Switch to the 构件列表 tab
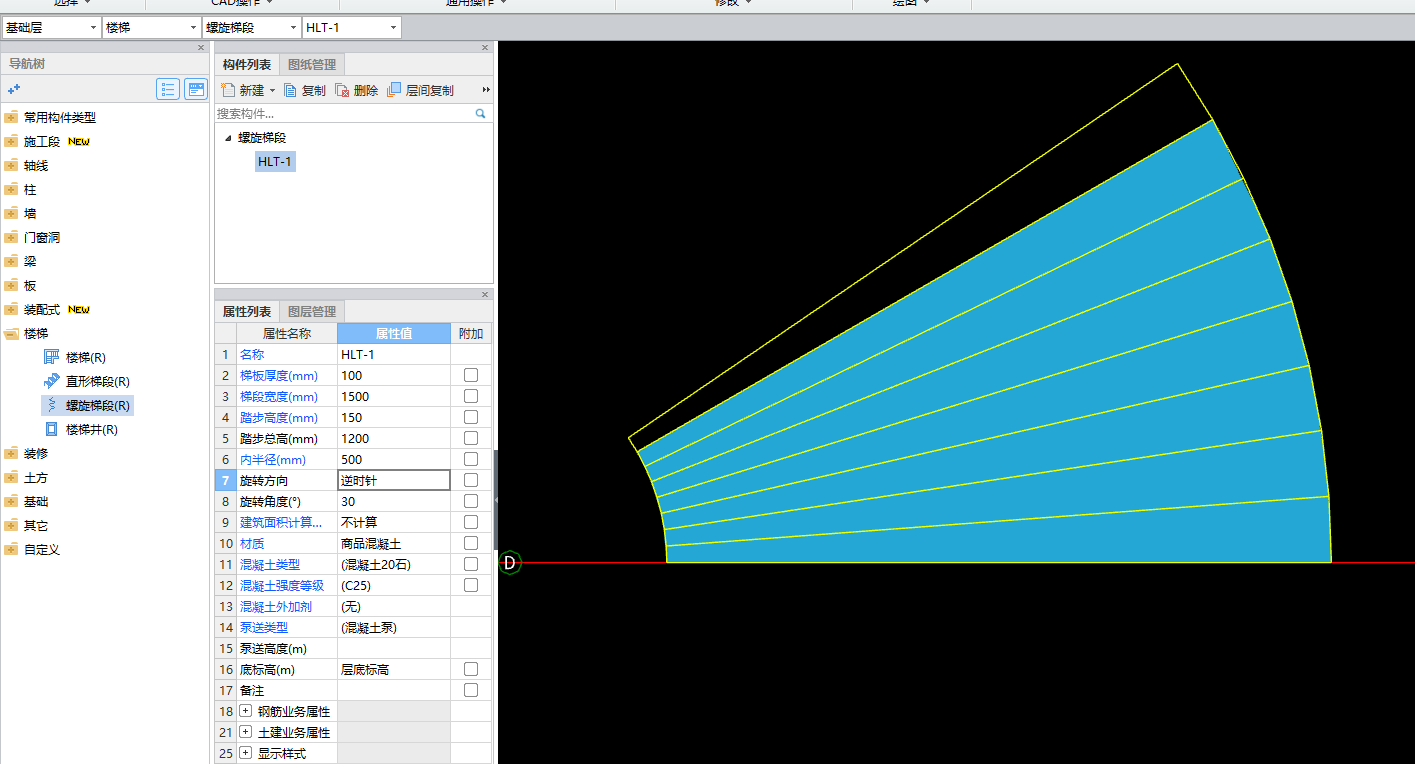The width and height of the screenshot is (1415, 764). coord(247,64)
